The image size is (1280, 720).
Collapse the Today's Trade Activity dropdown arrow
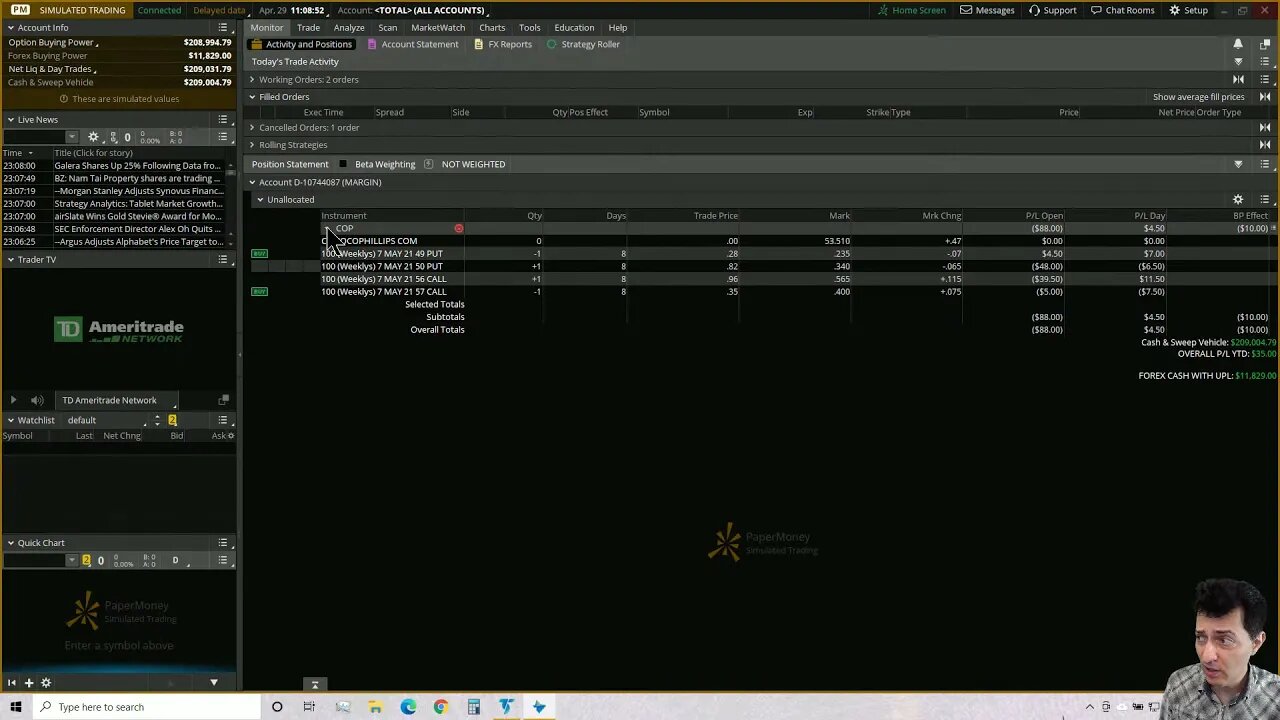tap(1238, 62)
